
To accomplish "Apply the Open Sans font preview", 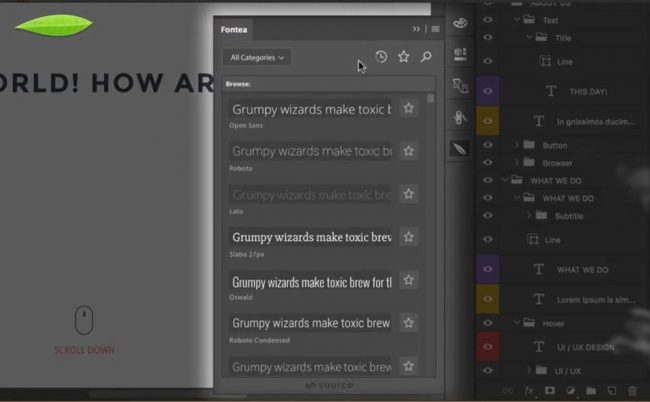I will tap(310, 109).
